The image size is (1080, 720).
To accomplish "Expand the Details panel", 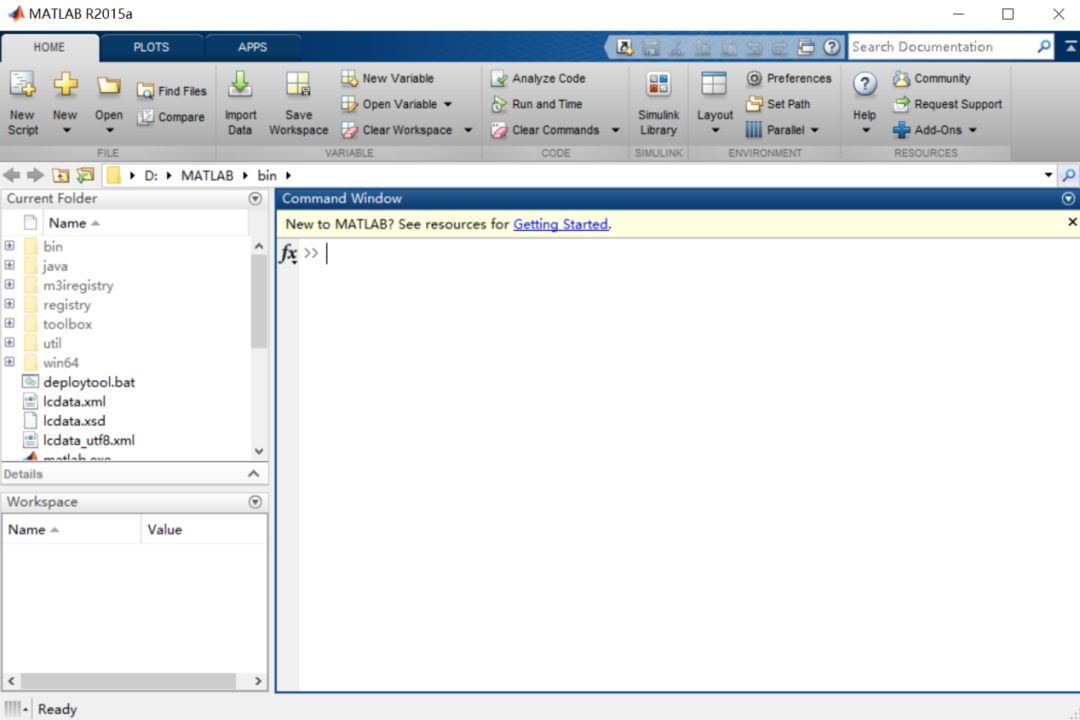I will coord(253,474).
